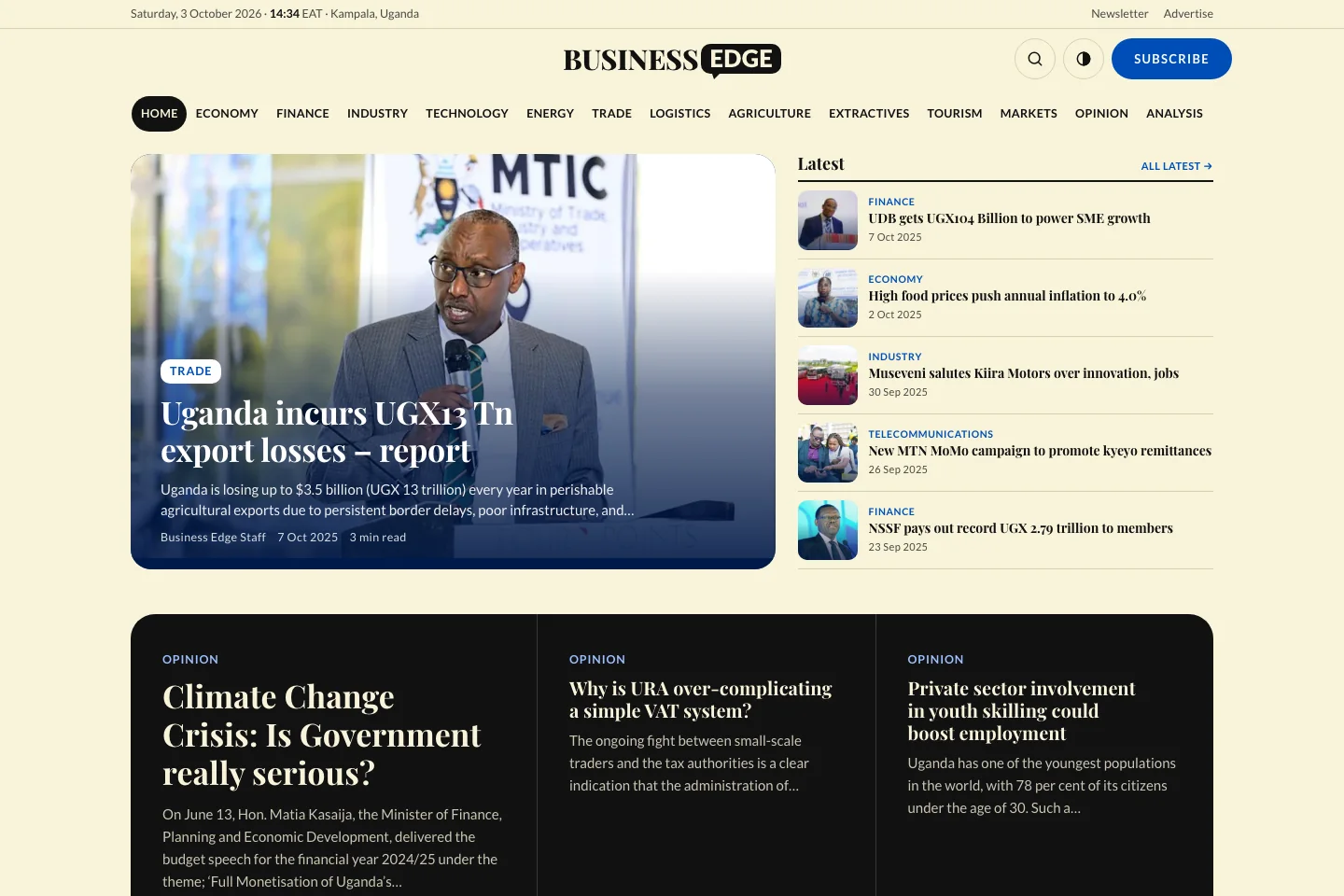Open the MTN MoMo campaign article
This screenshot has height=896, width=1344.
pos(1040,451)
